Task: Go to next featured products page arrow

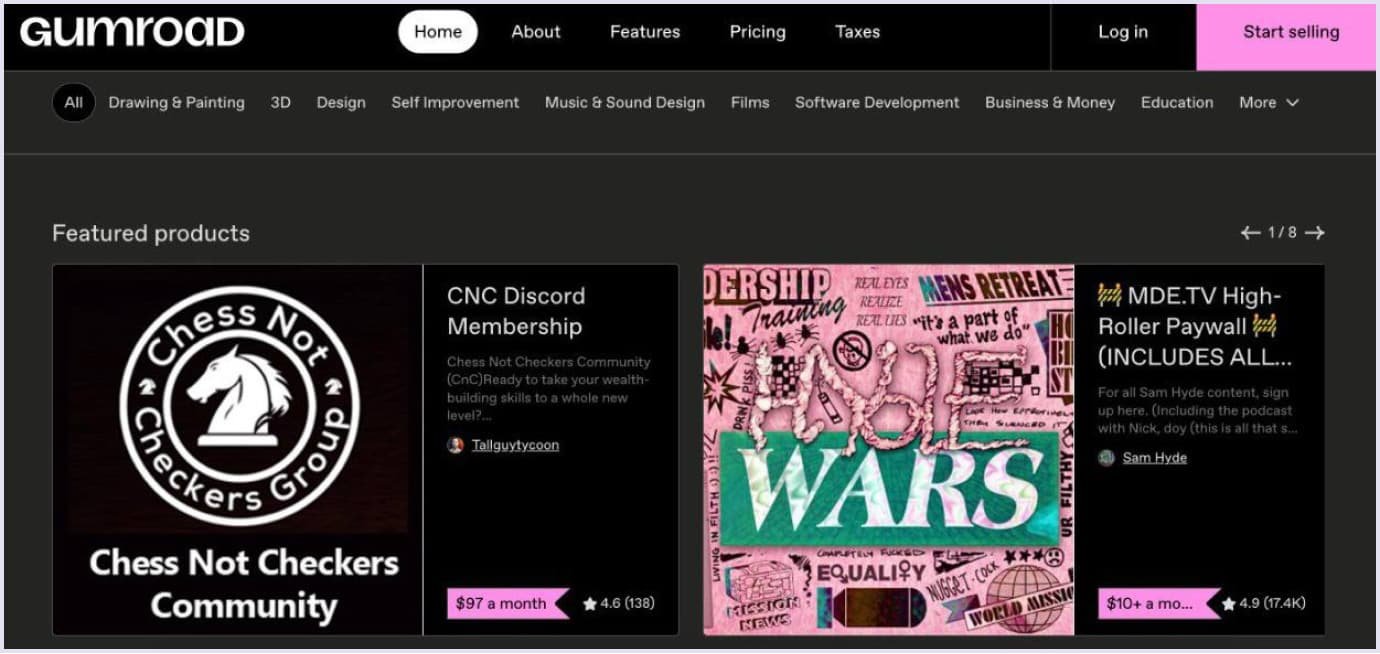Action: (x=1315, y=233)
